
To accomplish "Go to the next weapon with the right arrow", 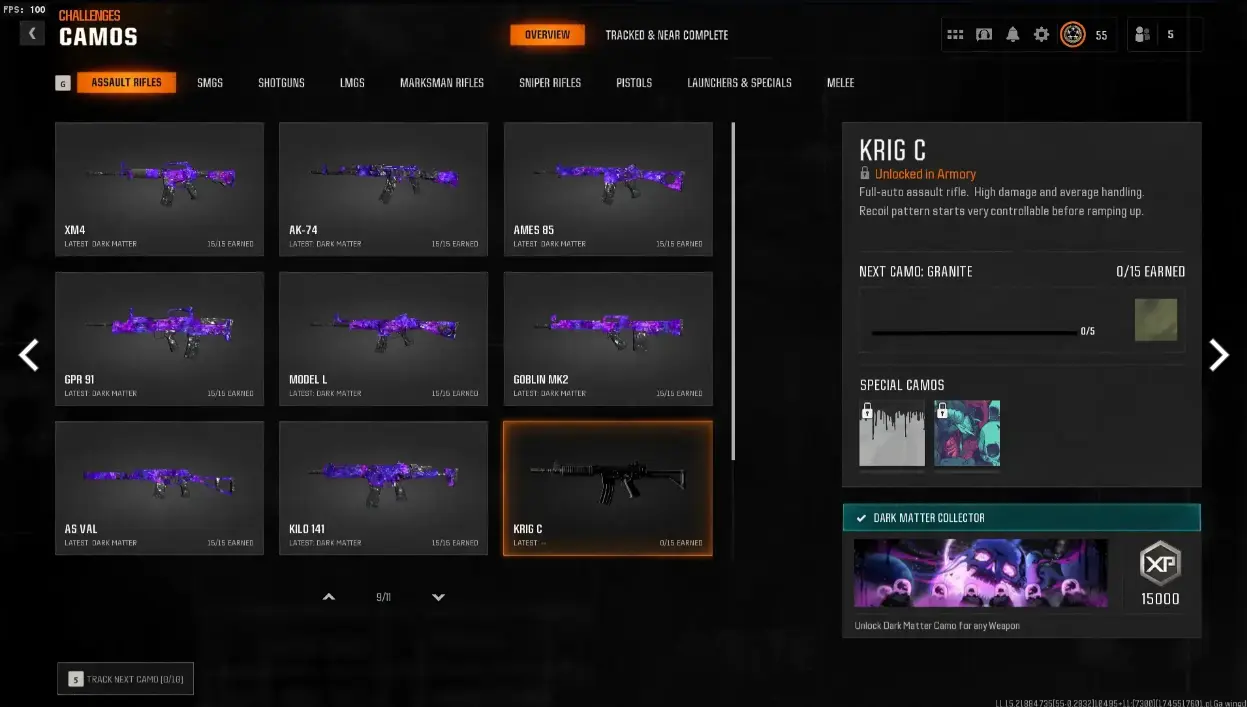I will point(1218,354).
